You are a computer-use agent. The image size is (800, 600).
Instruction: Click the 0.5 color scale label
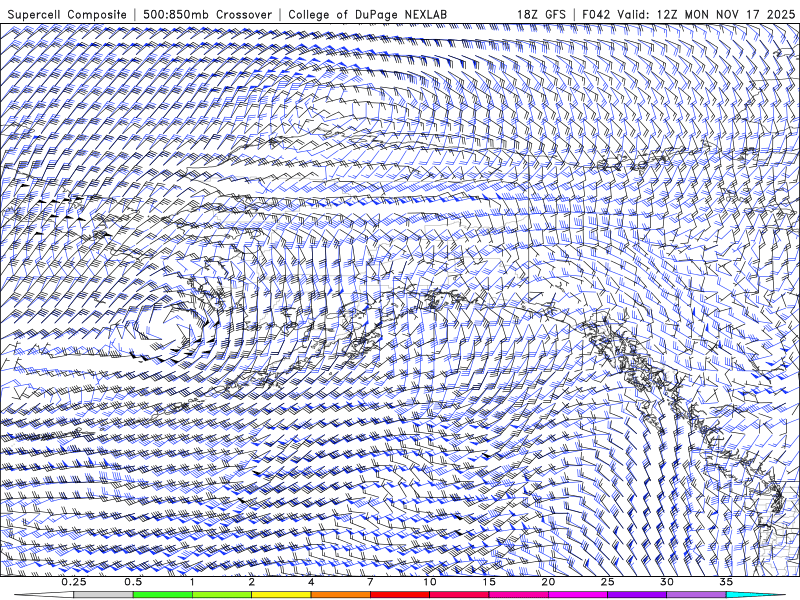click(133, 582)
